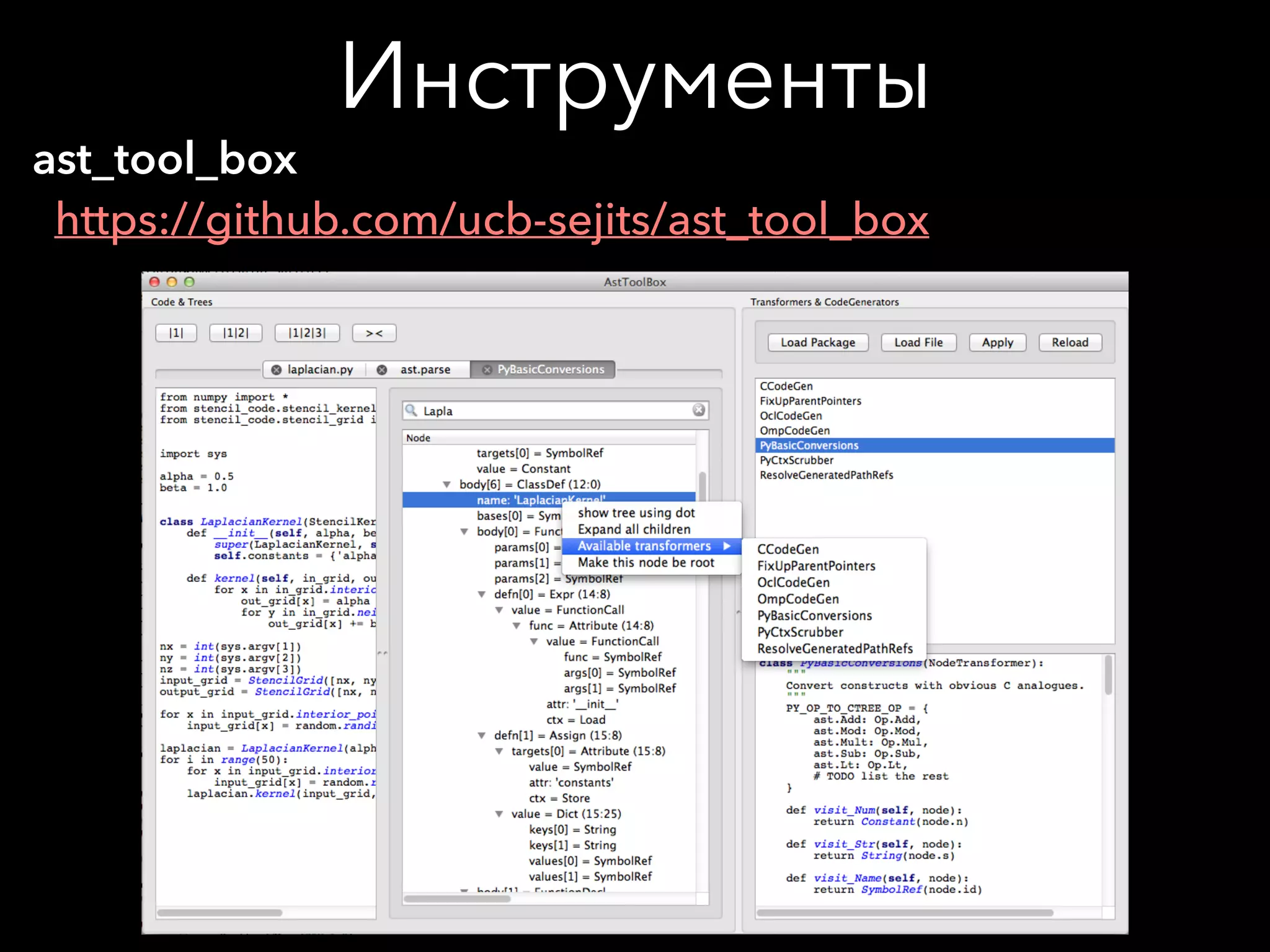
Task: Select ResolveGeneratedPathRefs in the transformers list
Action: pyautogui.click(x=935, y=475)
